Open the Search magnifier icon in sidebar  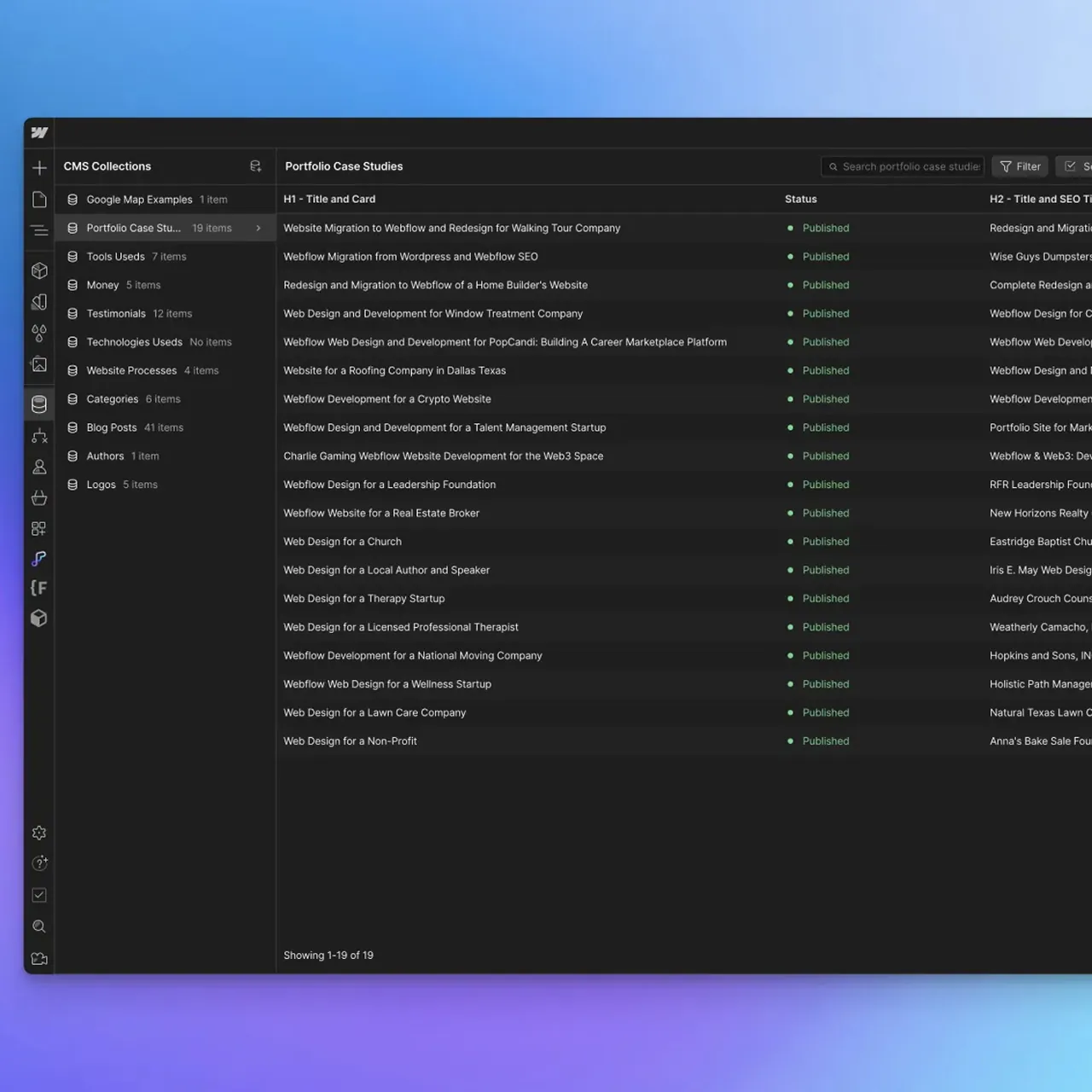(39, 926)
